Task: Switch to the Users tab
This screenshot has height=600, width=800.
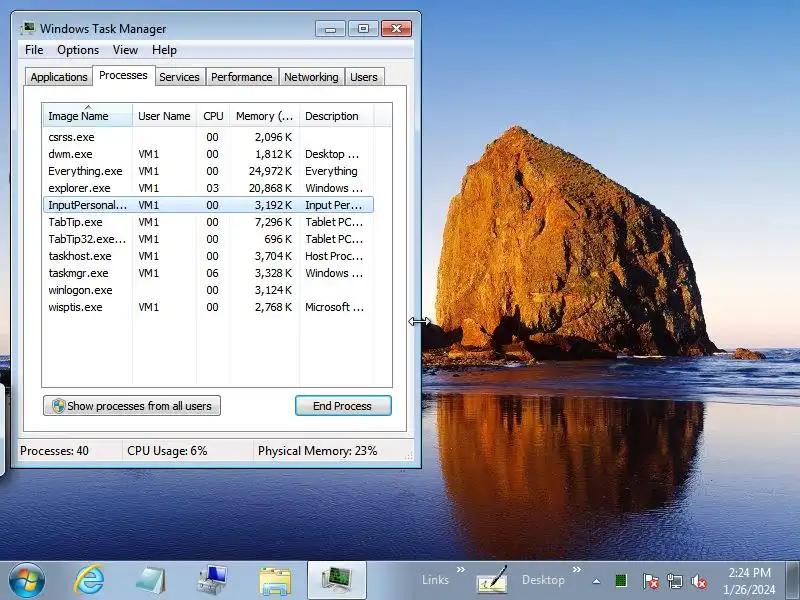Action: pyautogui.click(x=364, y=77)
